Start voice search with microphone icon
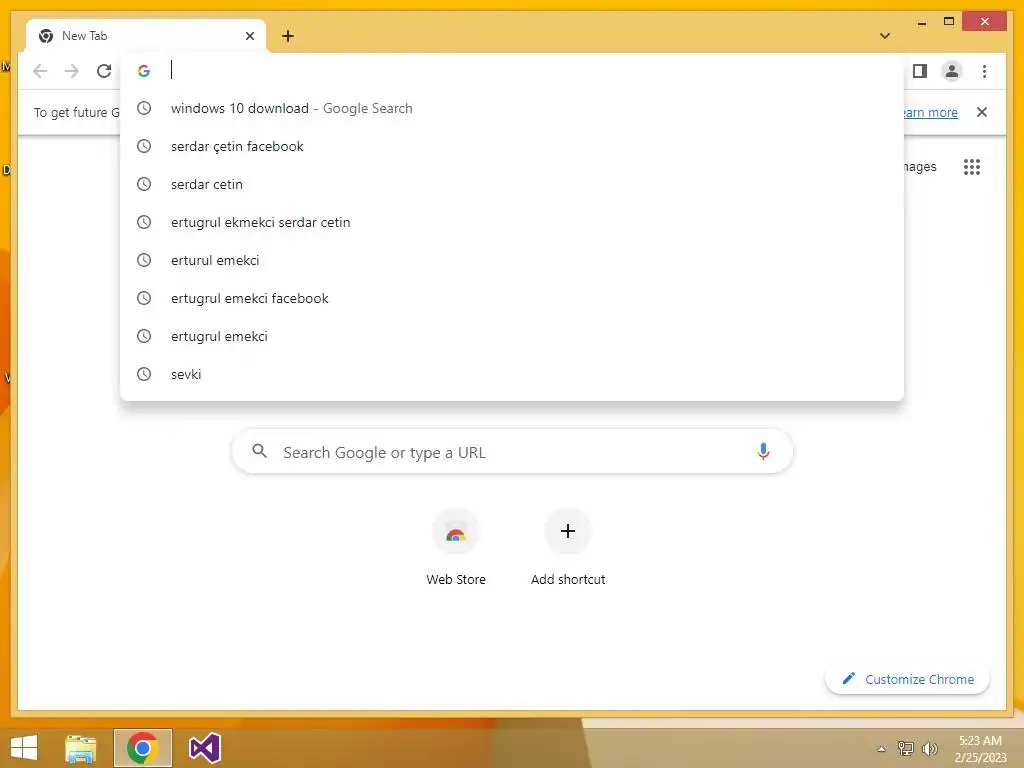1024x768 pixels. pos(763,451)
